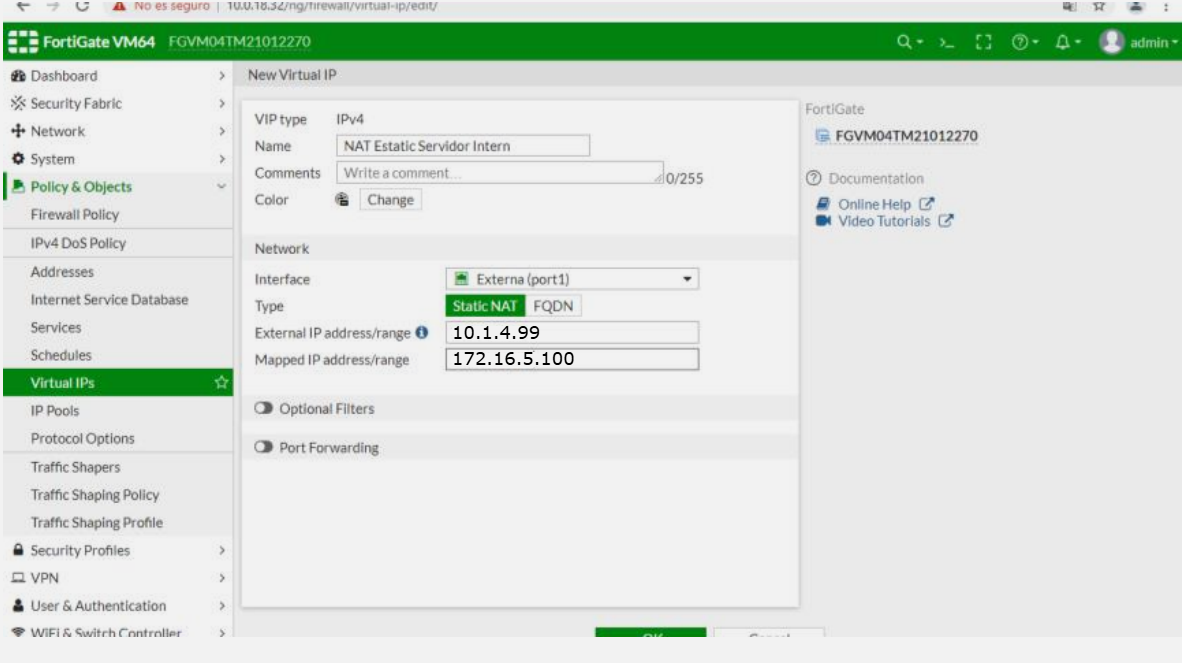
Task: Click FGVM04TM21012270 device link
Action: coord(906,136)
